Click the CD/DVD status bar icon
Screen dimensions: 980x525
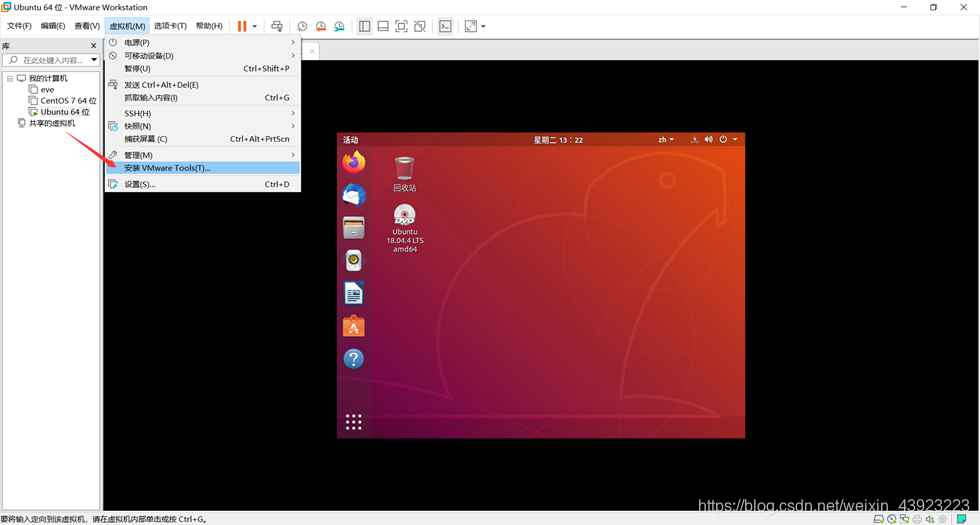click(x=891, y=519)
